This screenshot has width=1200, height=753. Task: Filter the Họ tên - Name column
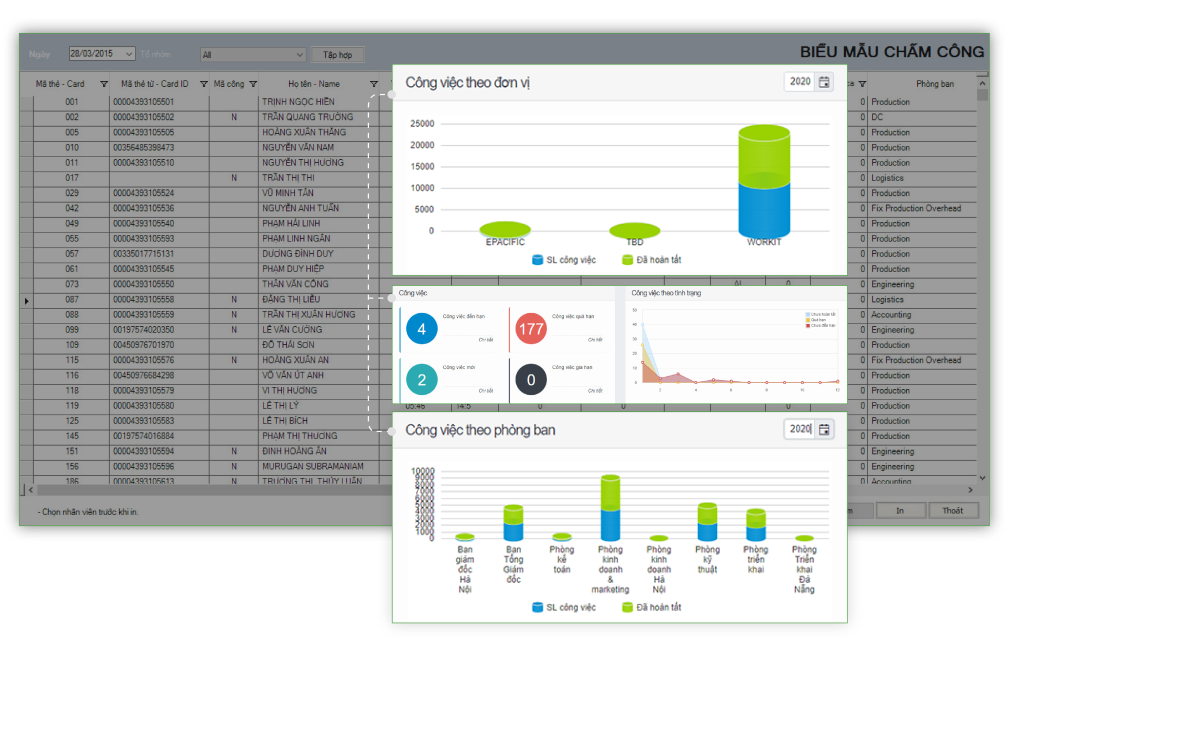point(374,85)
